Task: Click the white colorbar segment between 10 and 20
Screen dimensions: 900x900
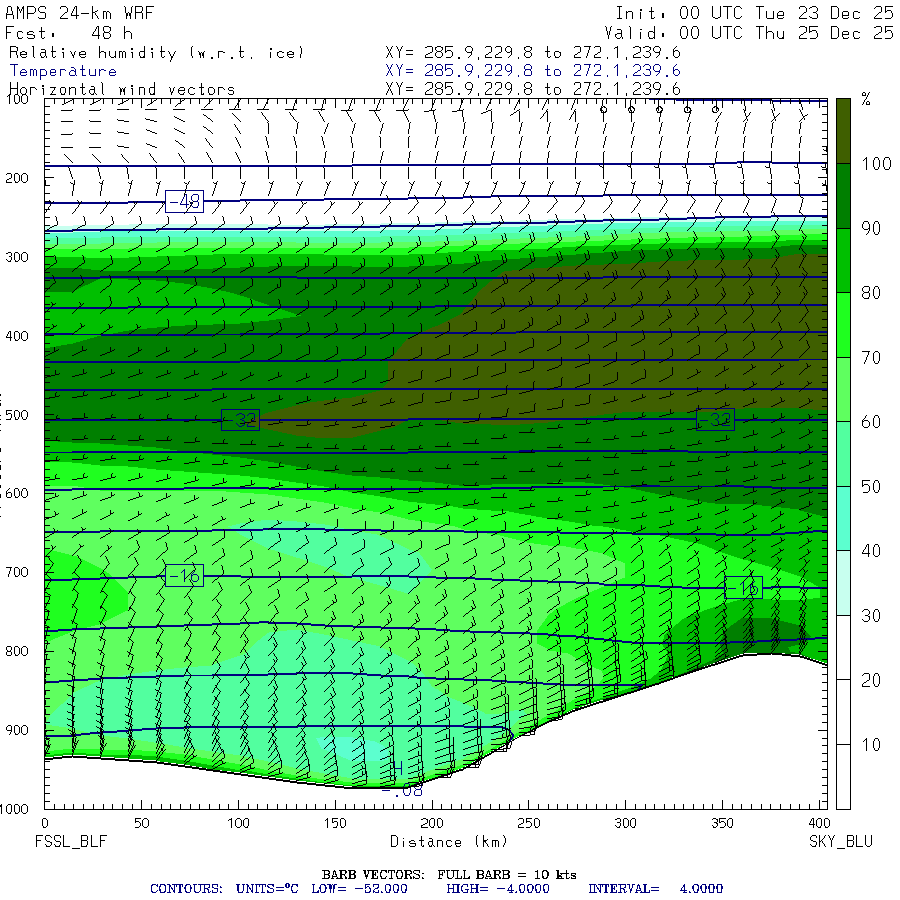Action: coord(843,712)
